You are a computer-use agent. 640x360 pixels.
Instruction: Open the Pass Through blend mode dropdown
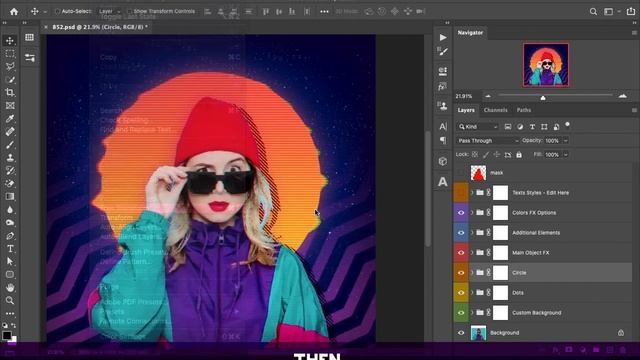click(488, 140)
